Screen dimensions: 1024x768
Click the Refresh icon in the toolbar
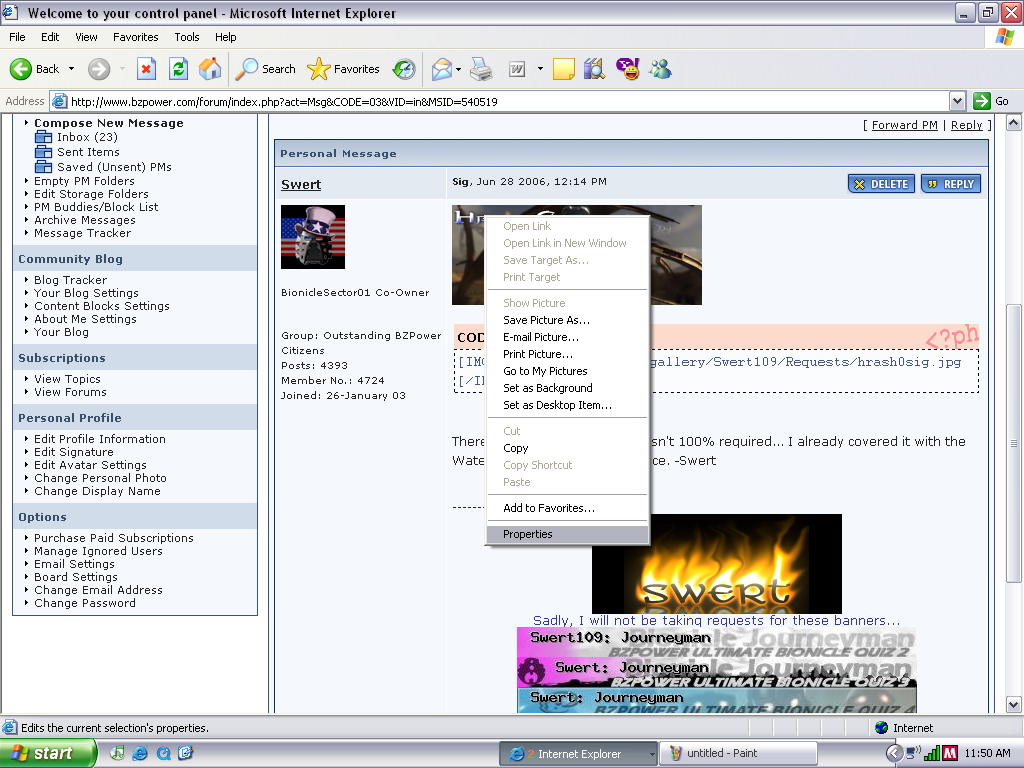coord(178,69)
